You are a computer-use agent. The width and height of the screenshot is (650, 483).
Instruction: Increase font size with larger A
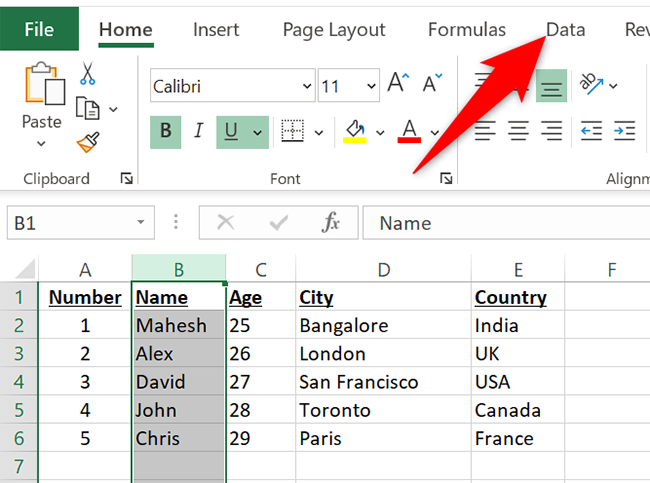pyautogui.click(x=398, y=84)
